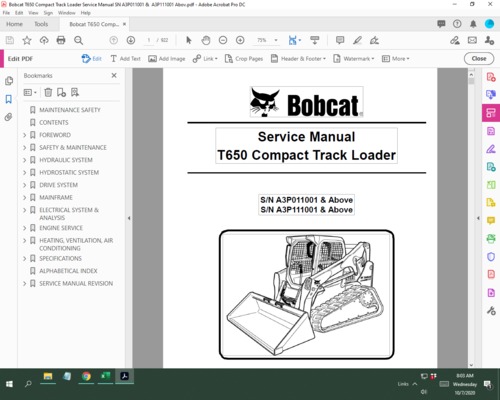Print the document with the printer icon
Viewport: 500px width, 400px height.
pos(61,40)
